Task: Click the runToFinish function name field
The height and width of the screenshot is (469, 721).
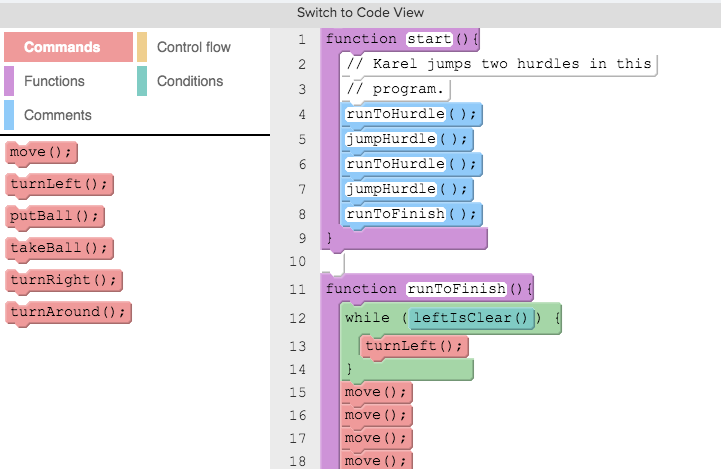Action: (456, 290)
